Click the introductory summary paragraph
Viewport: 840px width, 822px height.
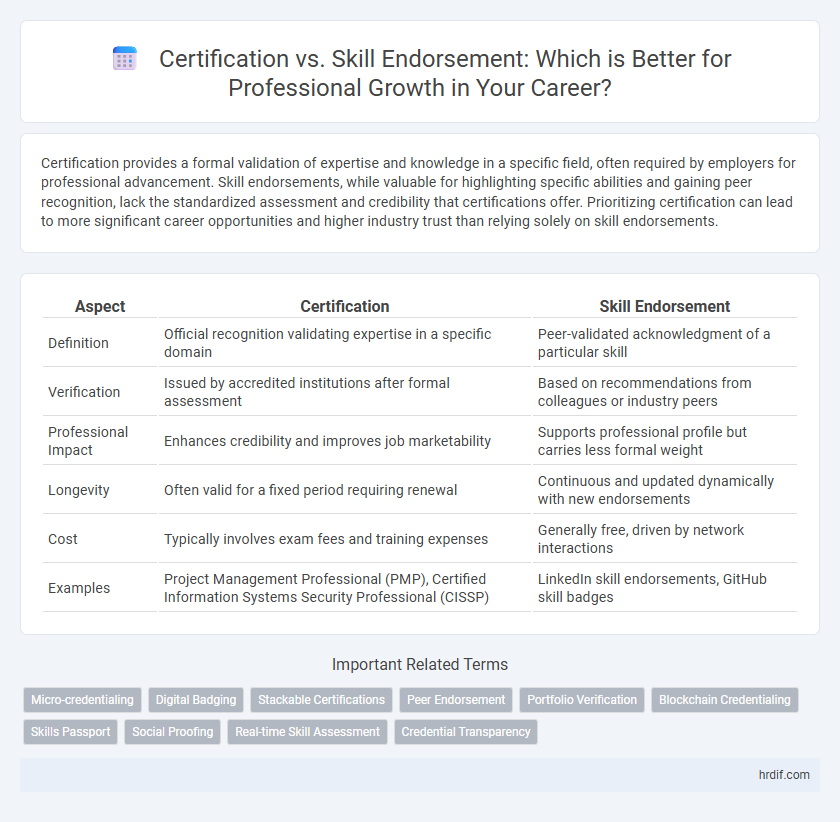click(x=419, y=192)
